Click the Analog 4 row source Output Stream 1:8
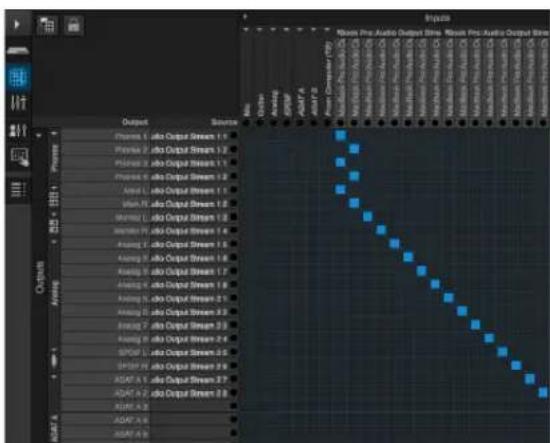550x443 pixels. point(190,285)
